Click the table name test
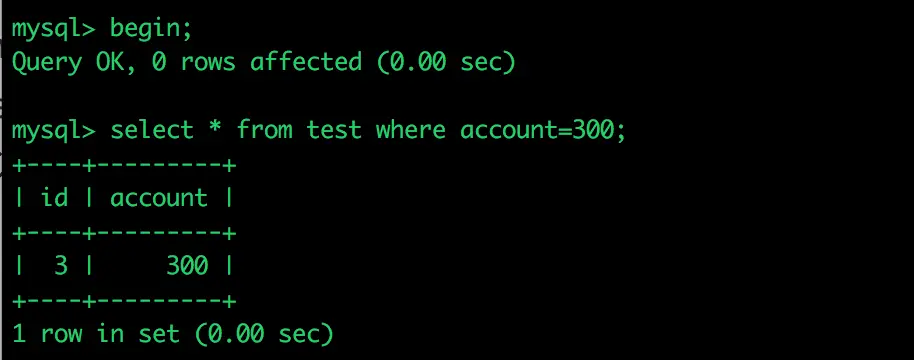This screenshot has width=914, height=360. coord(334,129)
